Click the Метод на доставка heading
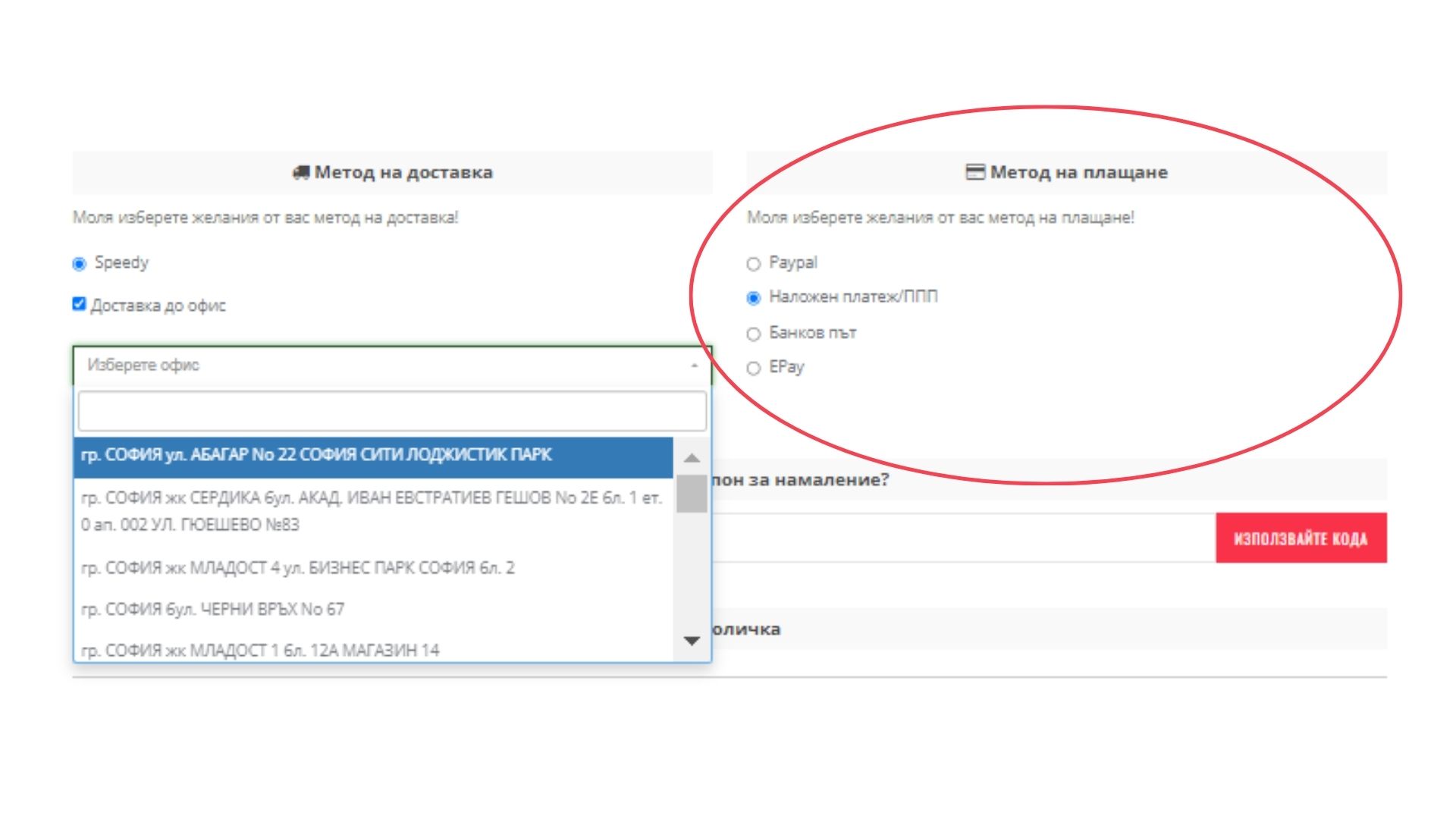 403,173
